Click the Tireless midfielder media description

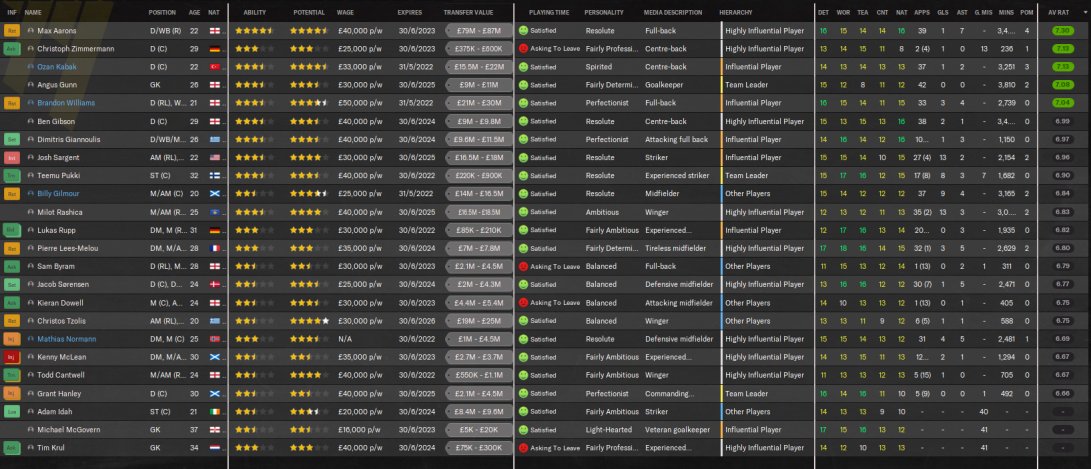click(676, 248)
